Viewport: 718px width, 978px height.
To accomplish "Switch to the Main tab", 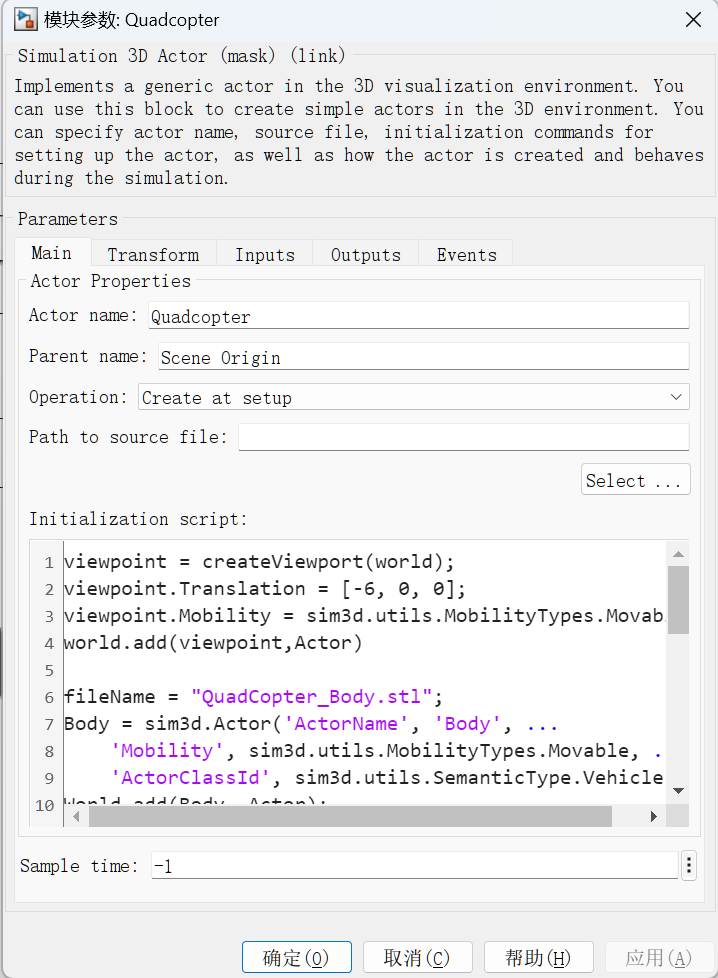I will pyautogui.click(x=52, y=254).
